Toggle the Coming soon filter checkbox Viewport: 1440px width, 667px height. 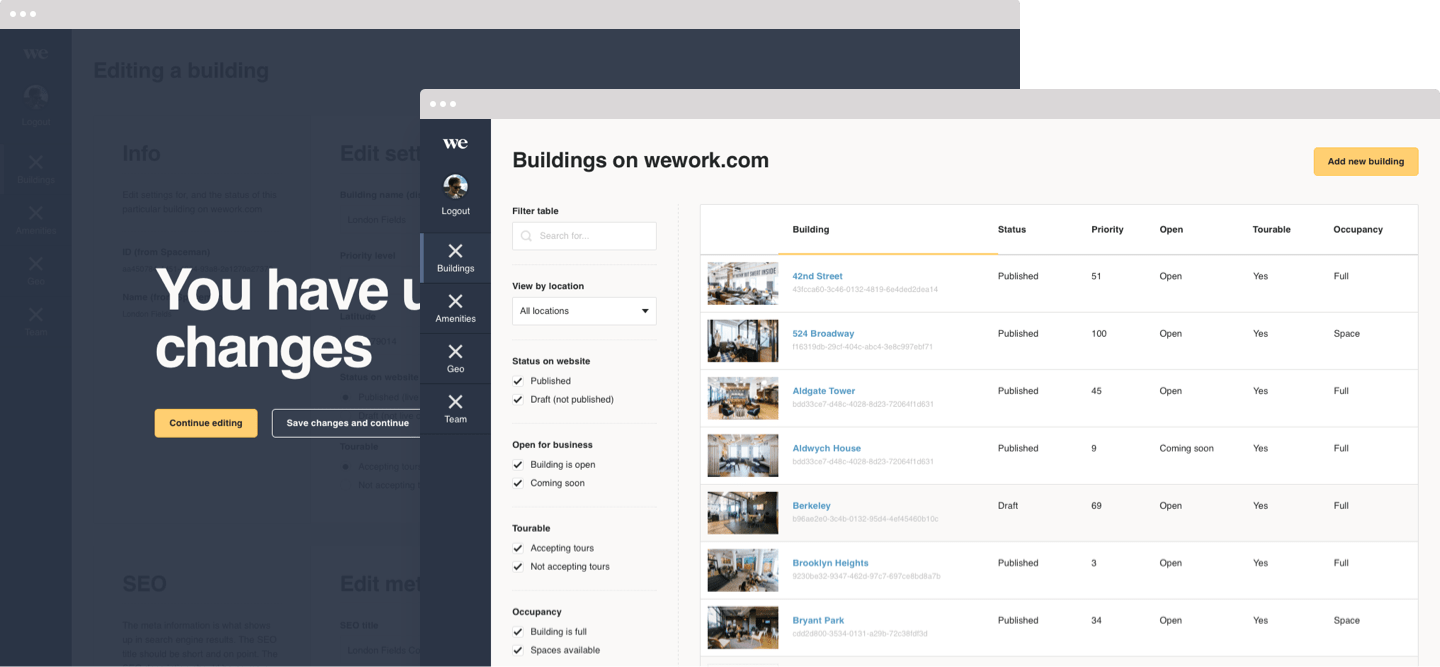pos(518,483)
